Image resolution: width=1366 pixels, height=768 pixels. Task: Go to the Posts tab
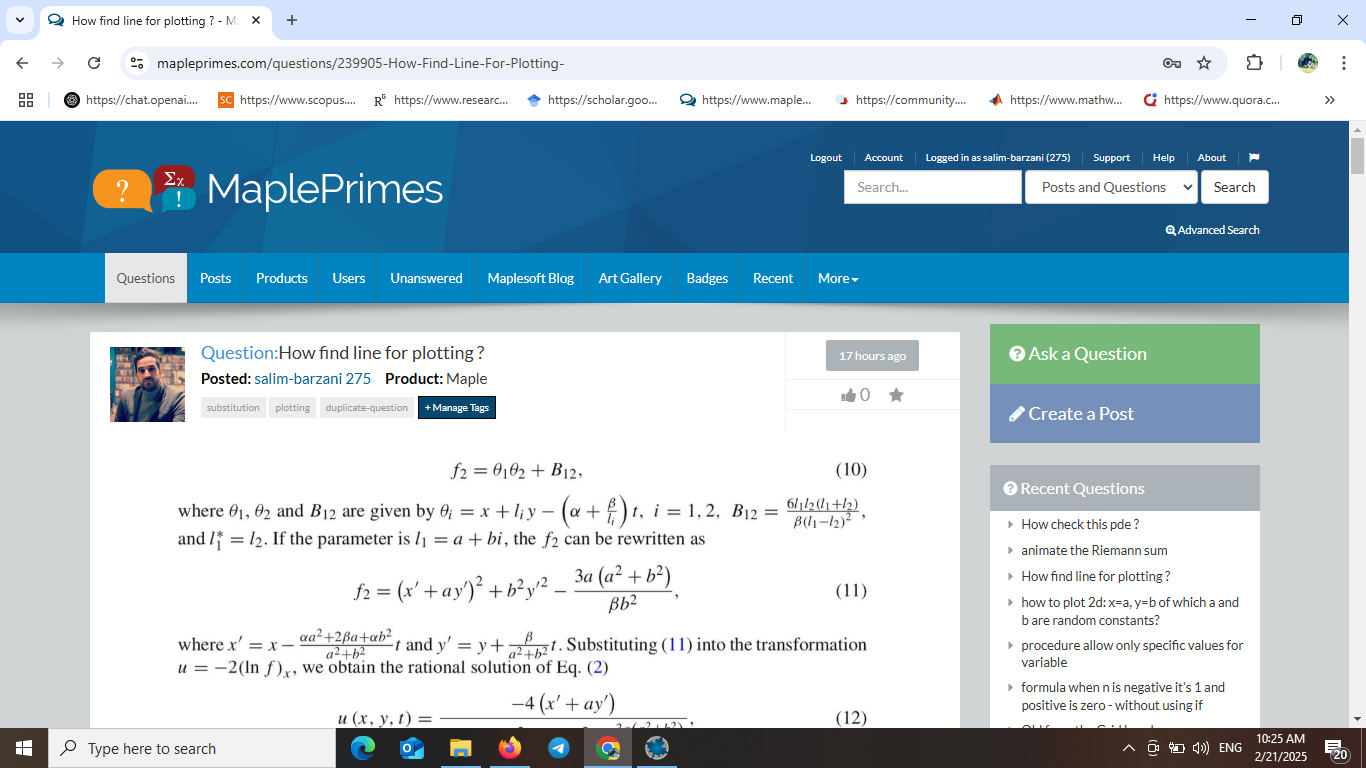tap(215, 278)
